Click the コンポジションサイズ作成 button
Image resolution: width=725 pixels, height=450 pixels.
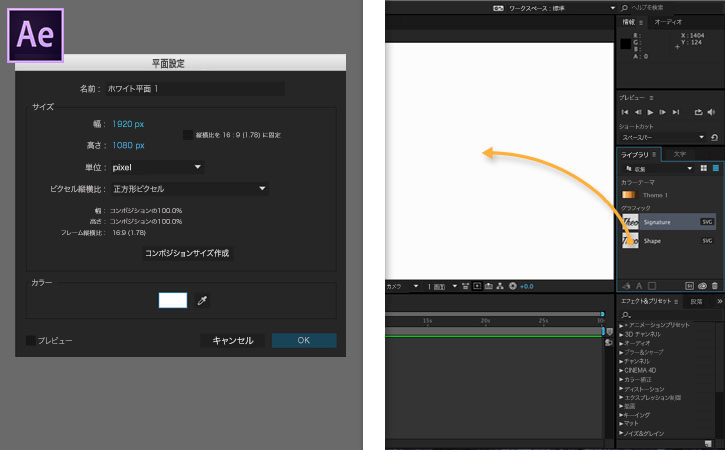point(187,253)
